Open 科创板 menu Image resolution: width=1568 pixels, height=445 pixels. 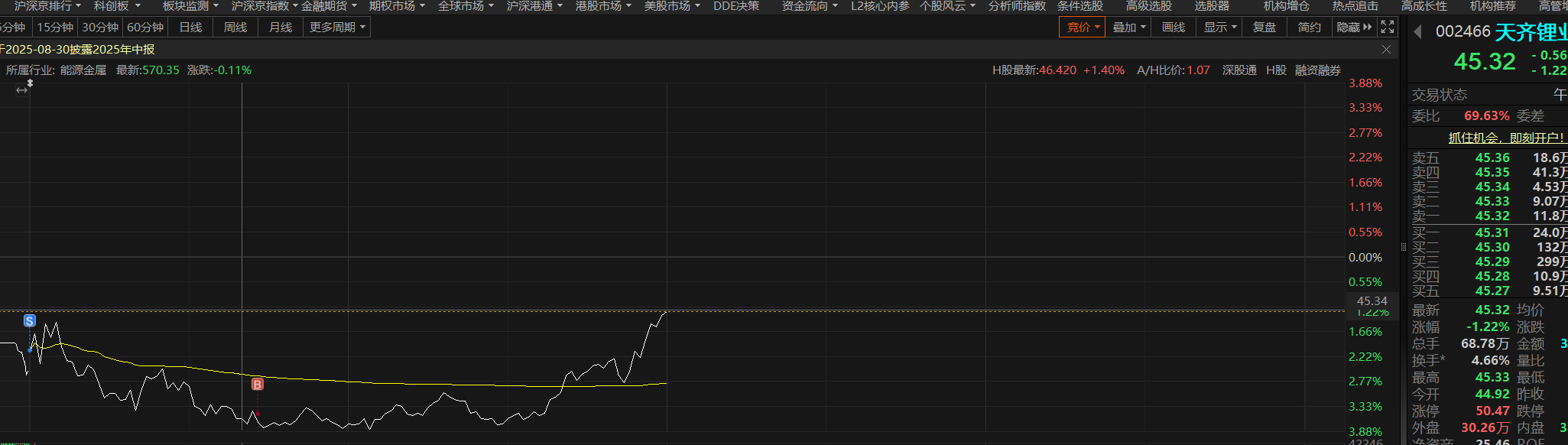click(117, 6)
